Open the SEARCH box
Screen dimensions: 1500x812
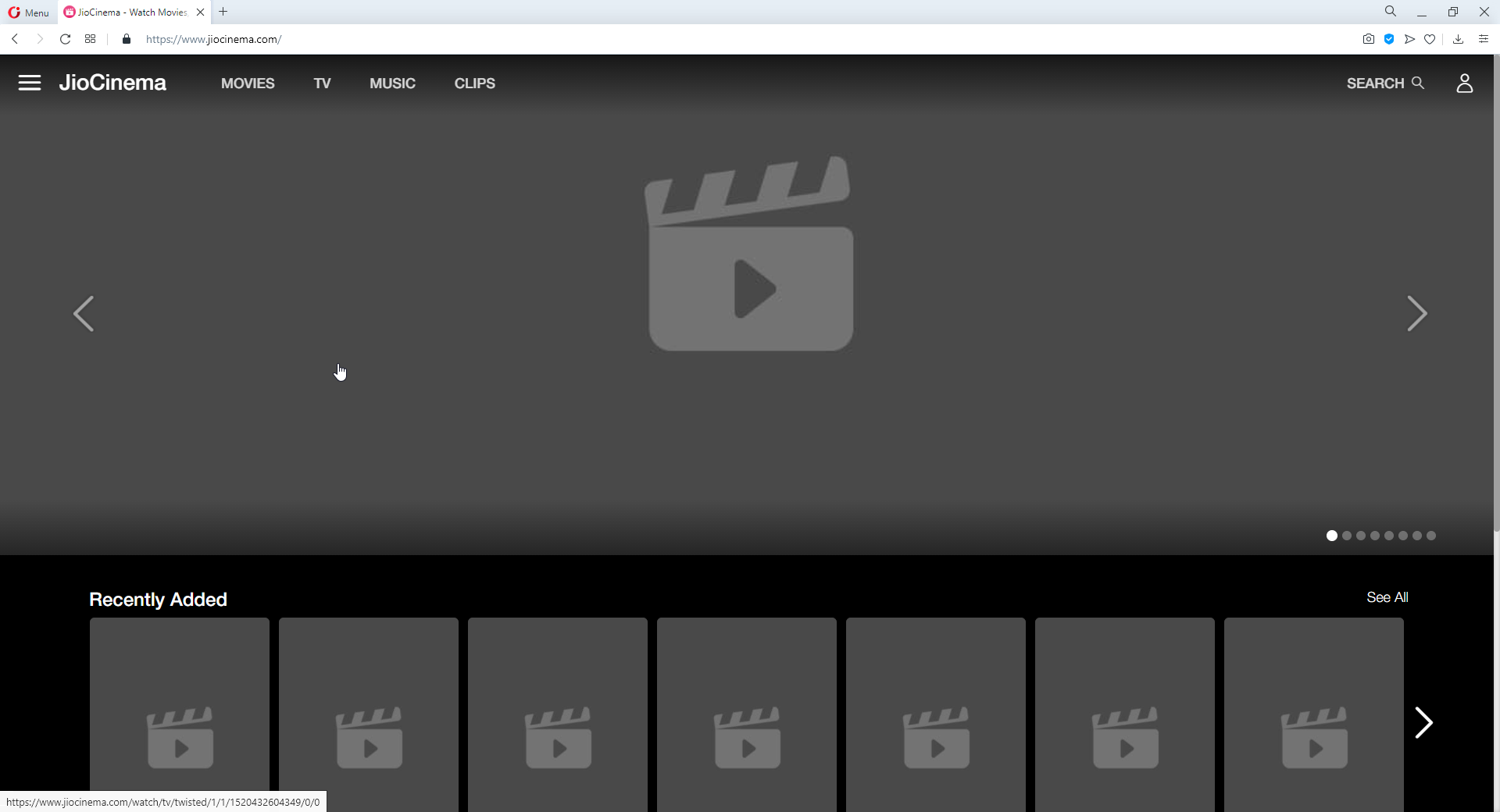tap(1385, 84)
